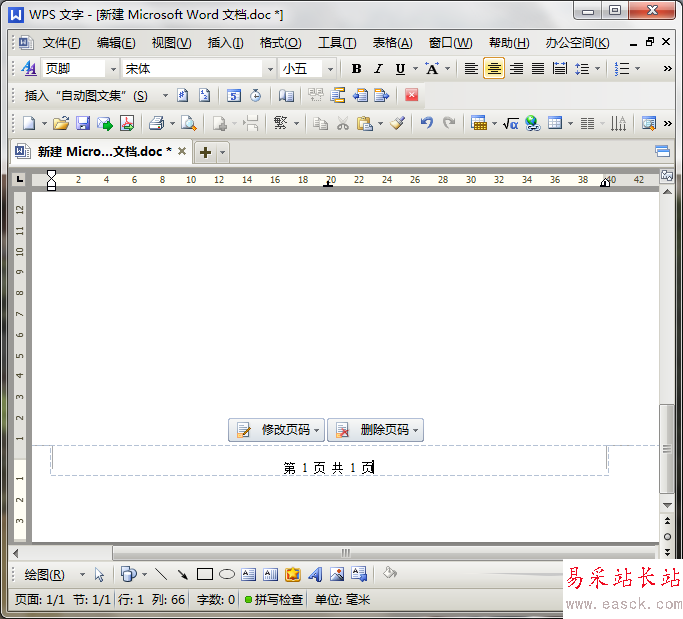Click the Print icon

click(x=156, y=123)
